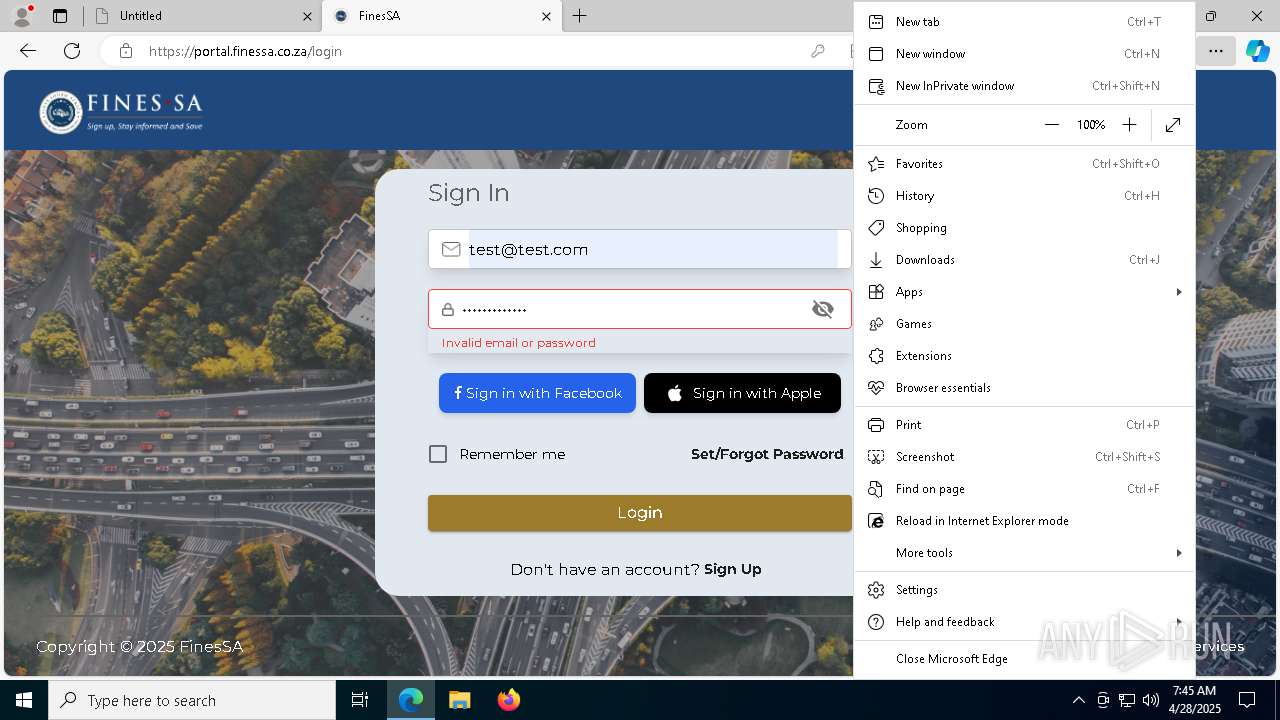This screenshot has width=1280, height=720.
Task: Check the Remember me checkbox
Action: coord(438,454)
